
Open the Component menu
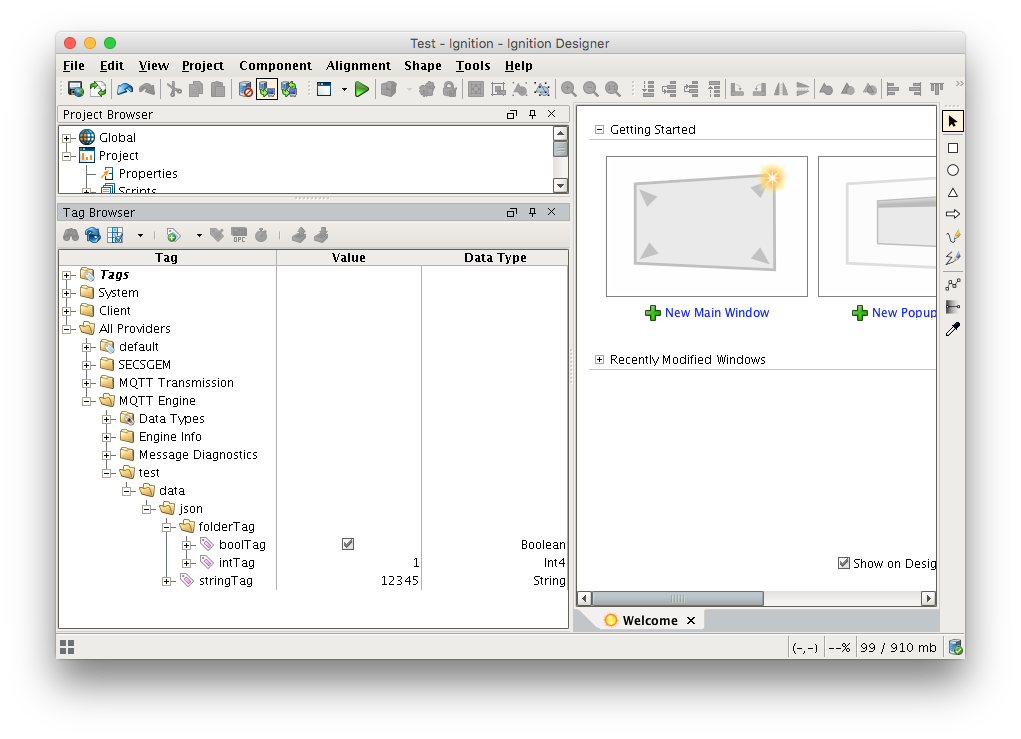(275, 66)
